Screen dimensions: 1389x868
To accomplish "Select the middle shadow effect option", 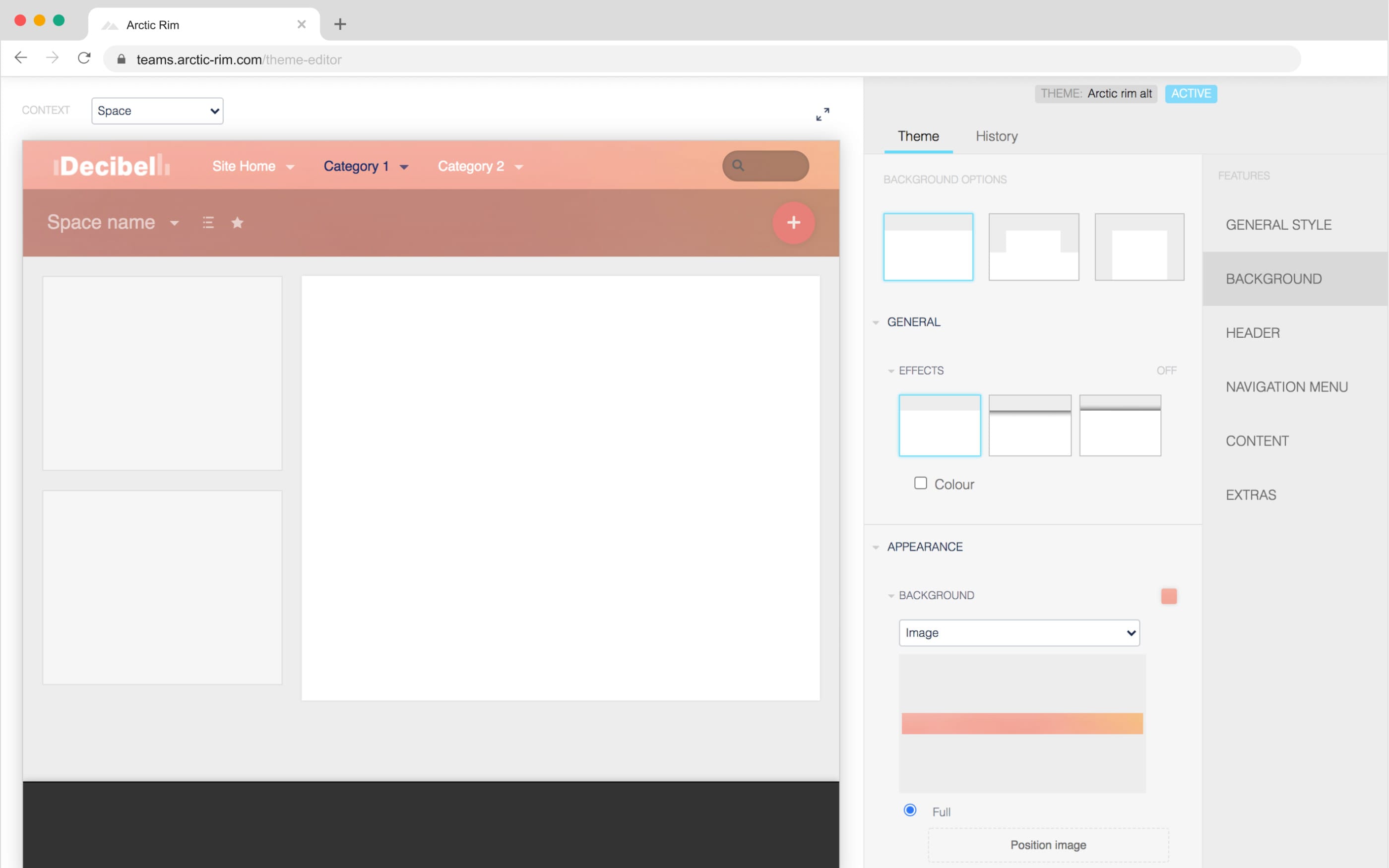I will point(1030,426).
